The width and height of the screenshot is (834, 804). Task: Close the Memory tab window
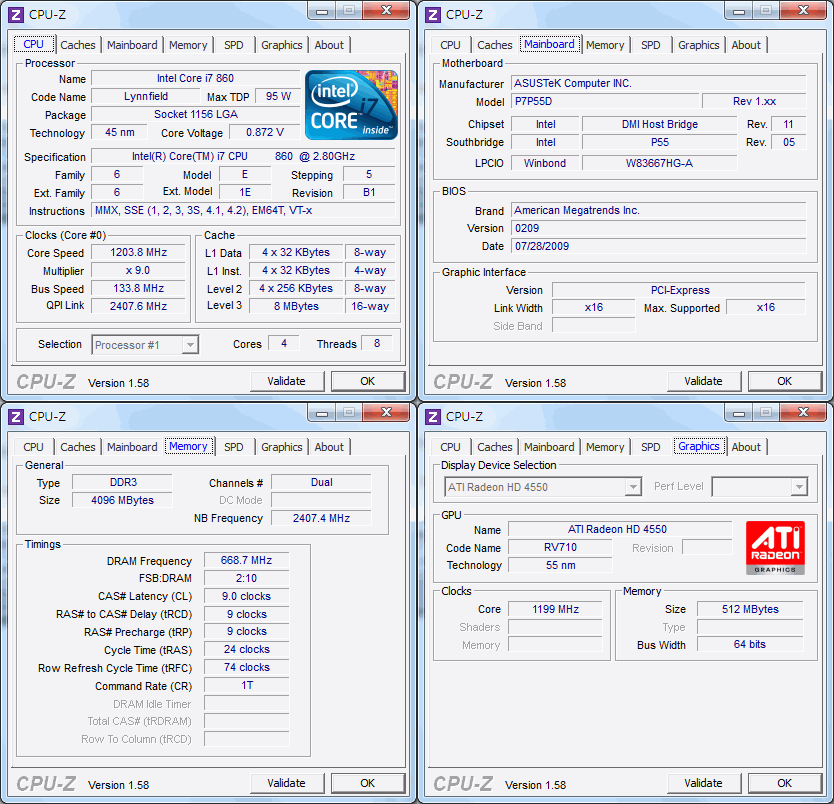click(386, 413)
